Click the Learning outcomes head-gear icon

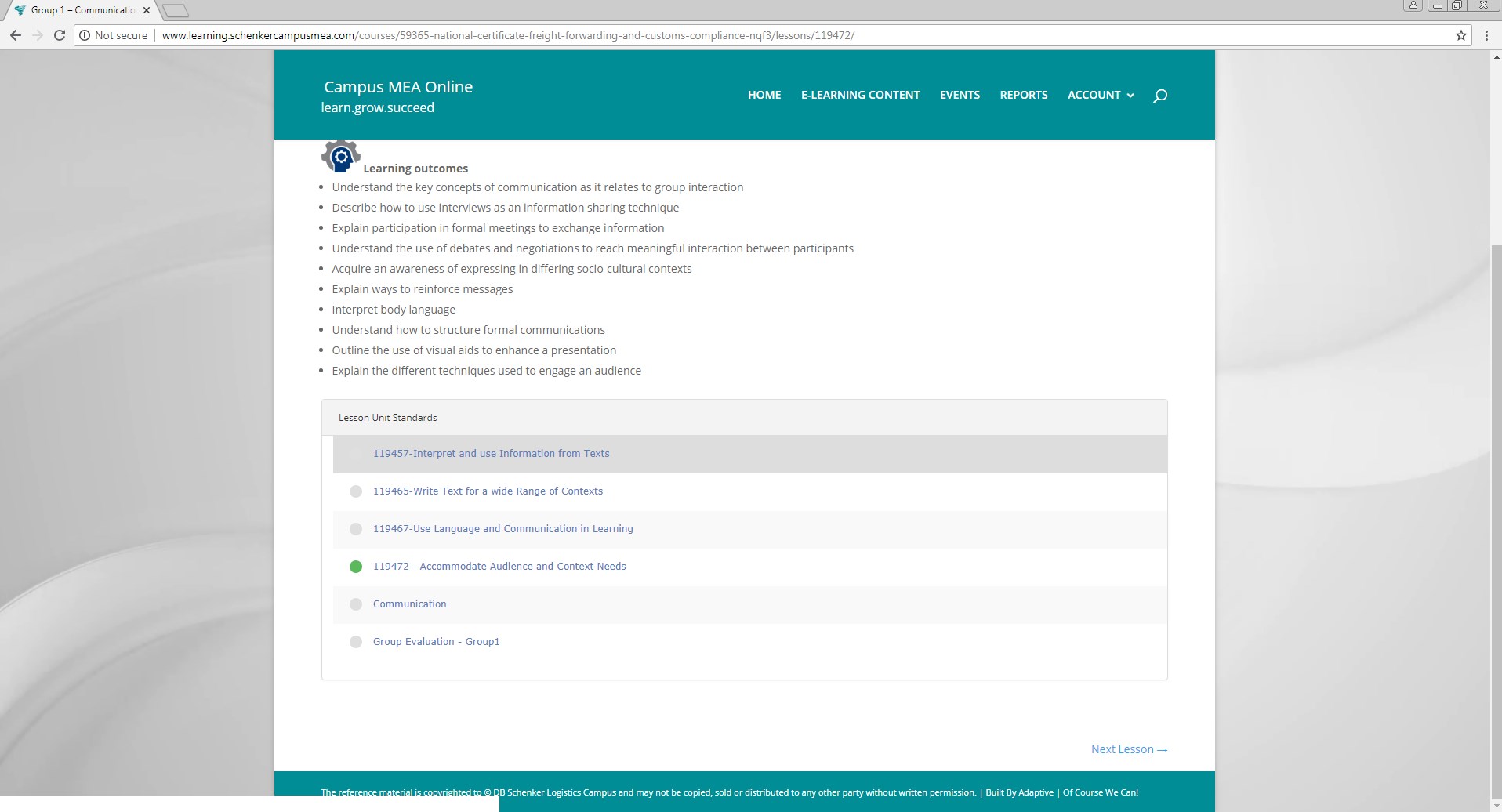tap(340, 156)
